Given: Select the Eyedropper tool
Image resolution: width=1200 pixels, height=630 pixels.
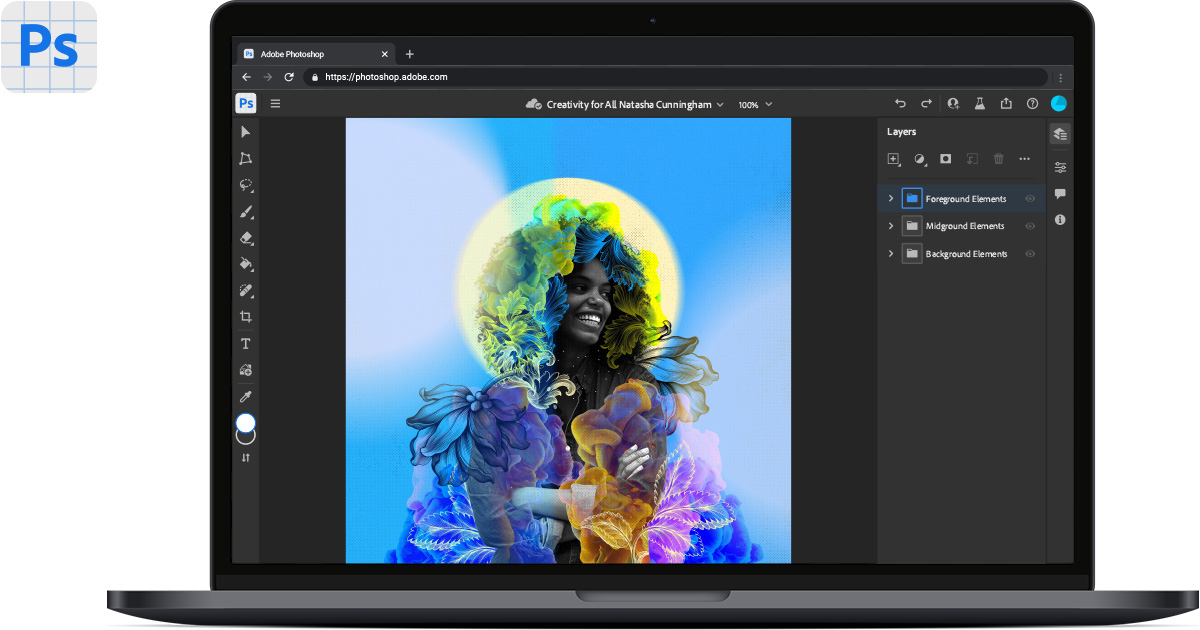Looking at the screenshot, I should (245, 396).
